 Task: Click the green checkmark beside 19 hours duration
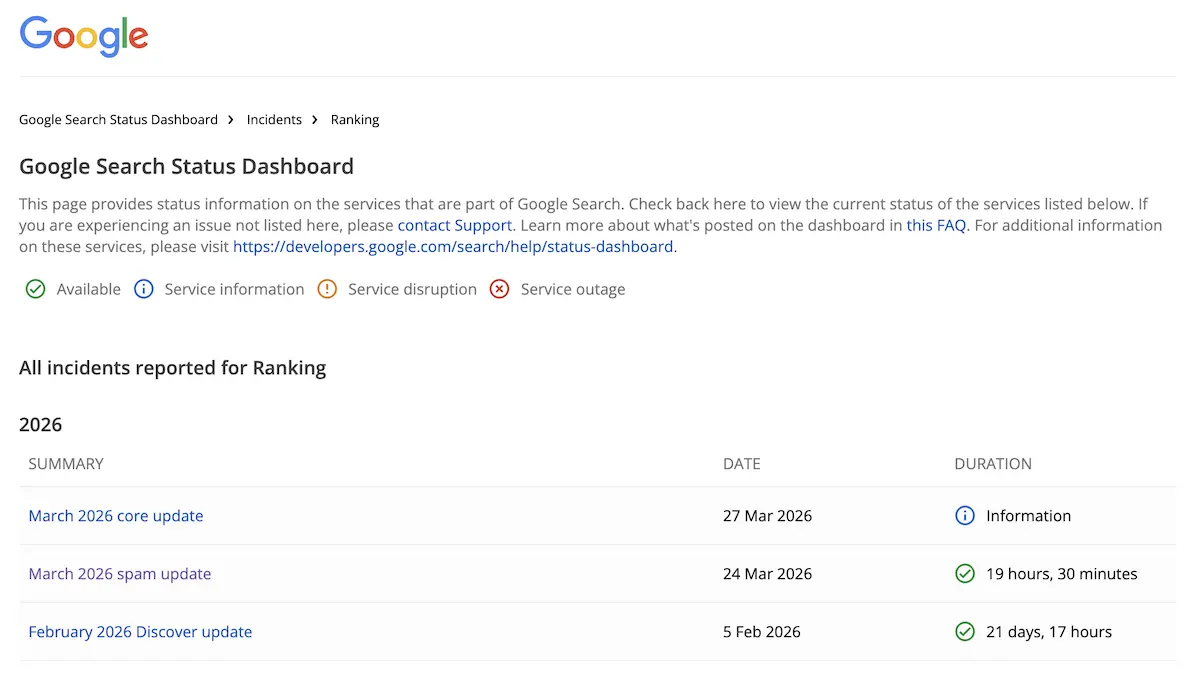pos(965,573)
